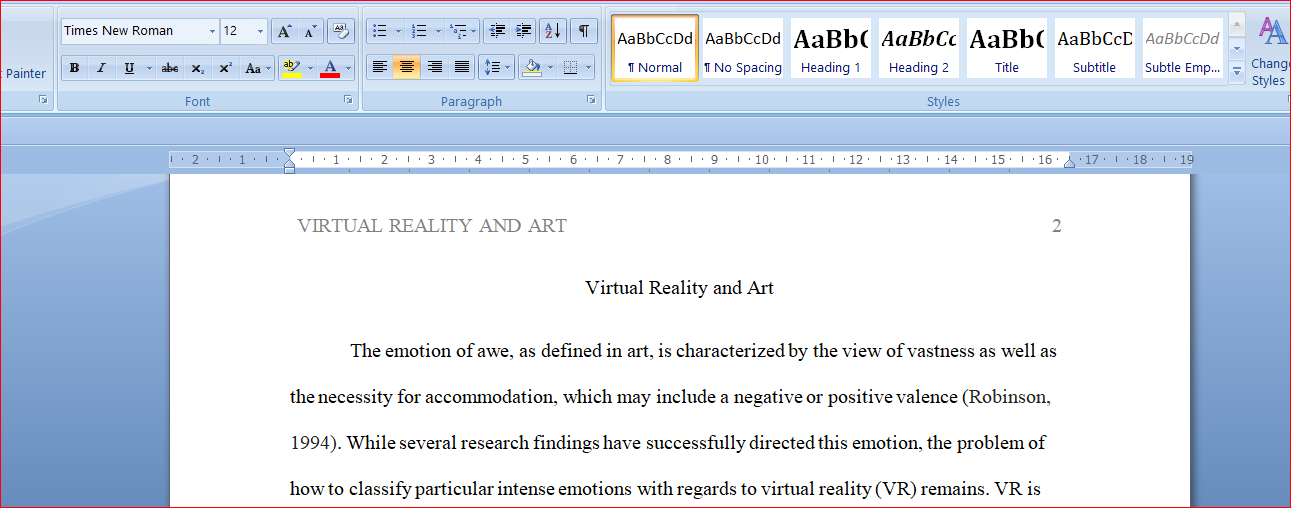Toggle strikethrough formatting
The image size is (1291, 508).
click(170, 68)
